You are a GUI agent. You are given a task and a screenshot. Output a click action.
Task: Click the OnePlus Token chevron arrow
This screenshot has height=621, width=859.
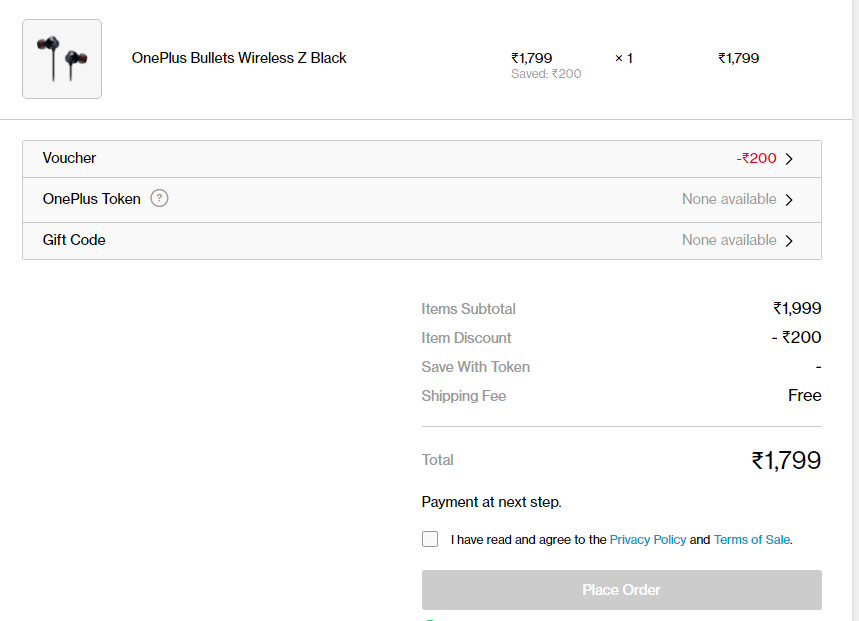click(789, 199)
